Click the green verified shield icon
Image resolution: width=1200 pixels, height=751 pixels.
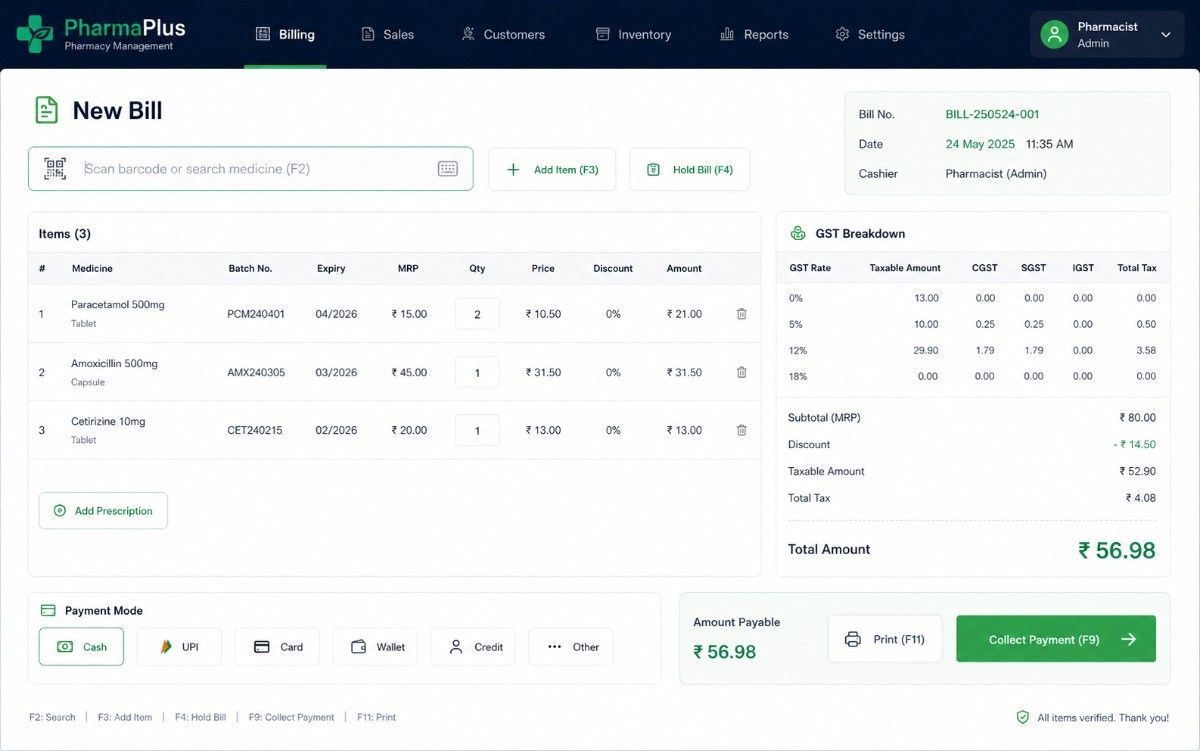[1022, 717]
